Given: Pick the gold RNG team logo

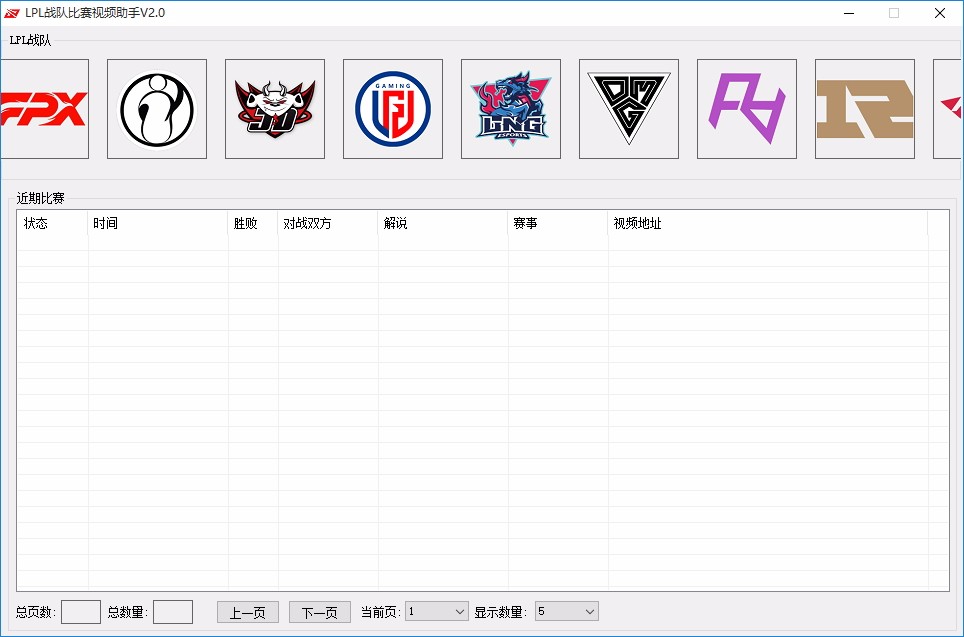Looking at the screenshot, I should (865, 109).
